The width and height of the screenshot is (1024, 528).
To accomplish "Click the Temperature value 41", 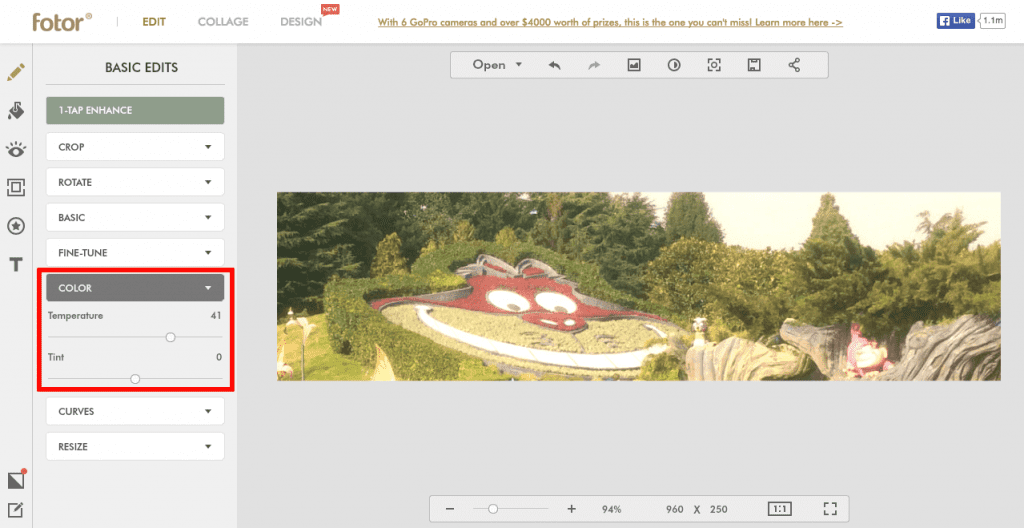I will click(216, 316).
